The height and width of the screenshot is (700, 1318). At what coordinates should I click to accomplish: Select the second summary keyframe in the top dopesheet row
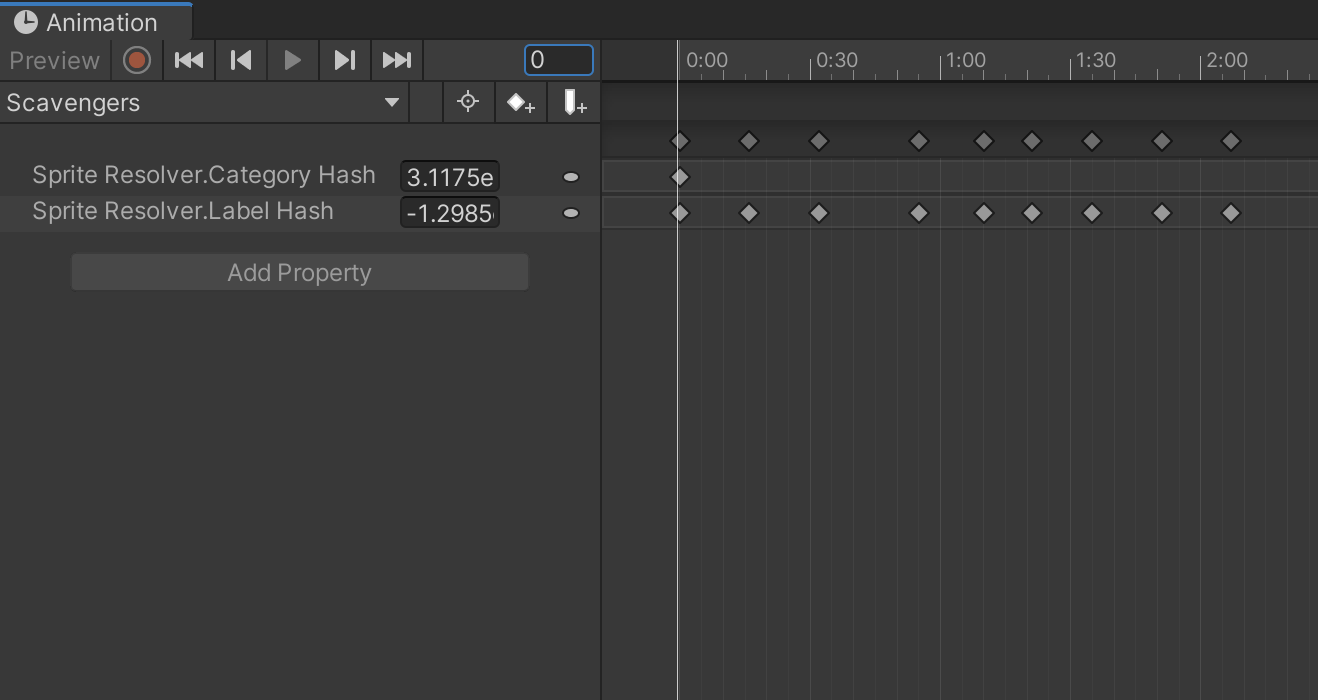tap(749, 141)
